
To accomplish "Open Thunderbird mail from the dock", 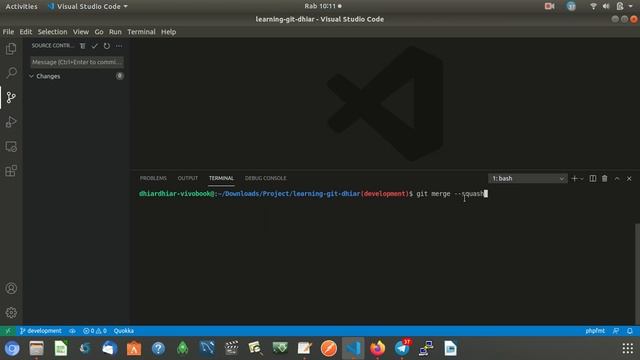I will tap(109, 348).
